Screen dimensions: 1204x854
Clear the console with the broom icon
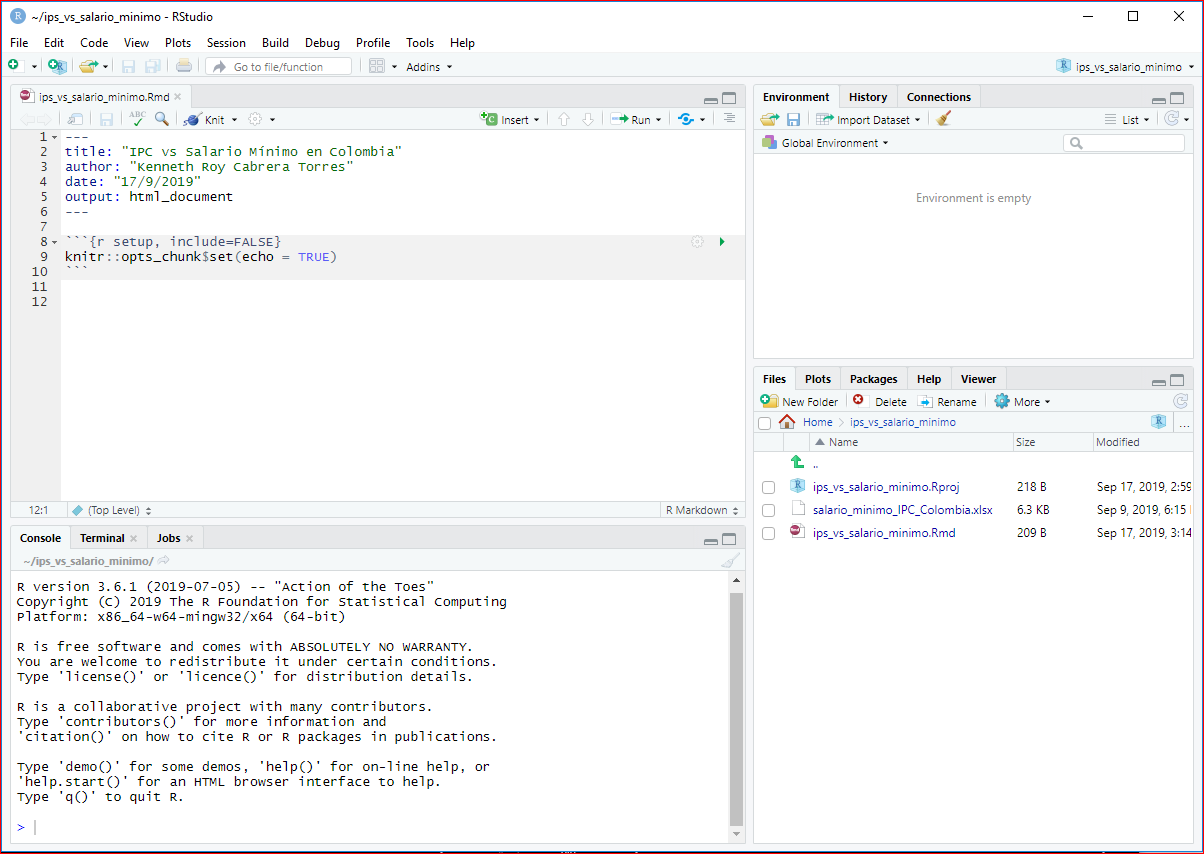[731, 561]
